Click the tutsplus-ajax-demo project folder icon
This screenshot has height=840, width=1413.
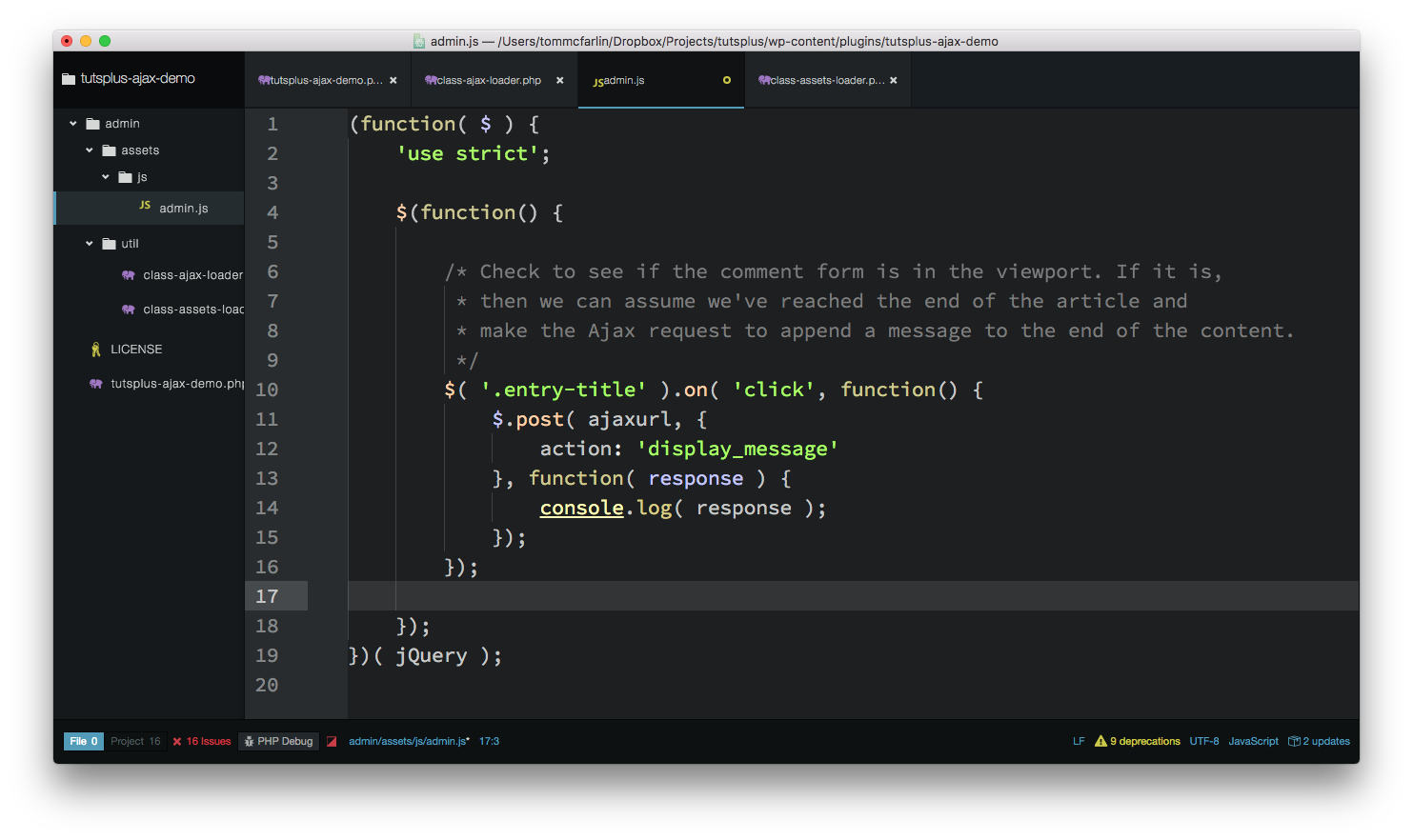(69, 79)
